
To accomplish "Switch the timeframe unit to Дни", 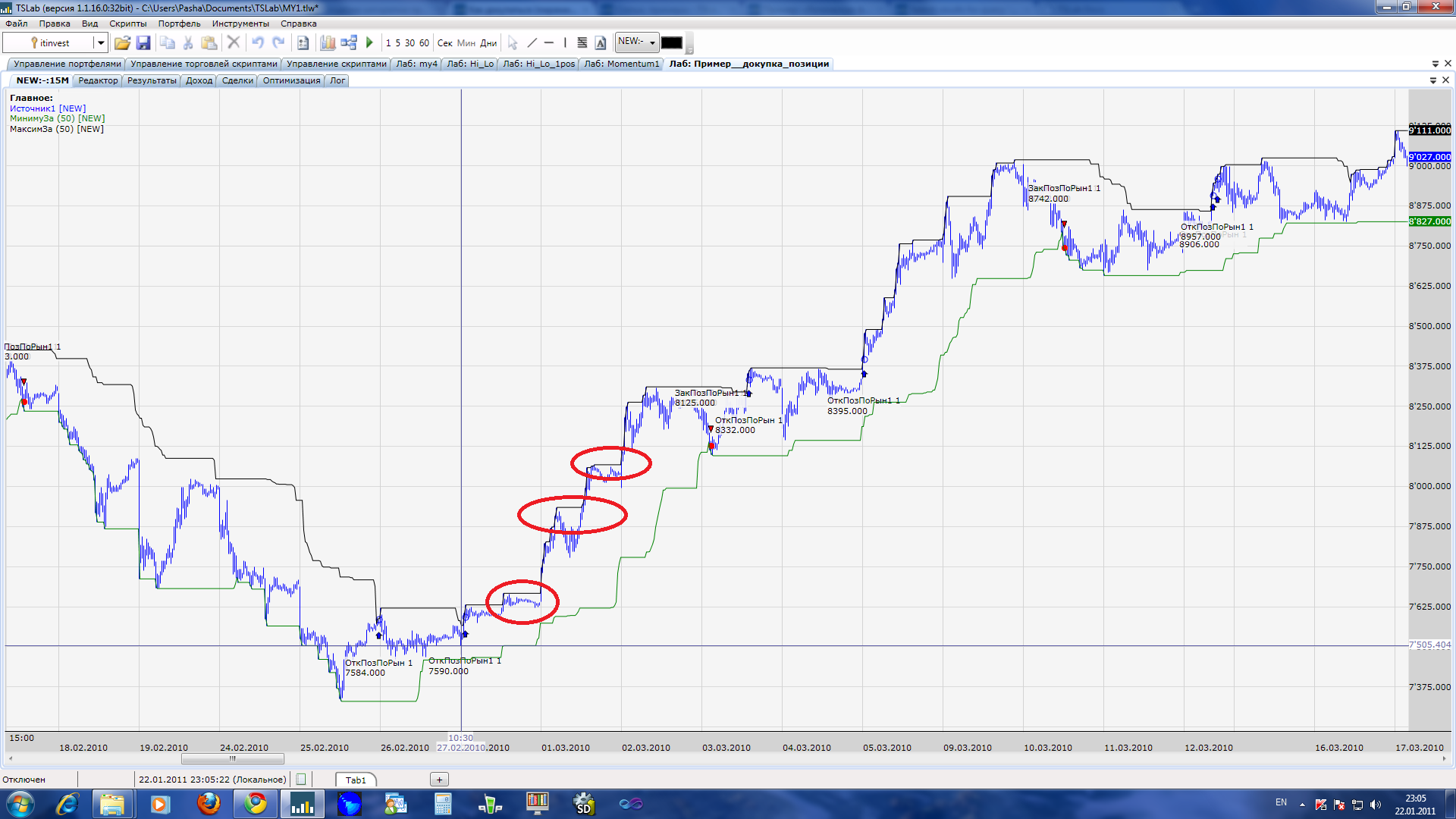I will coord(488,43).
